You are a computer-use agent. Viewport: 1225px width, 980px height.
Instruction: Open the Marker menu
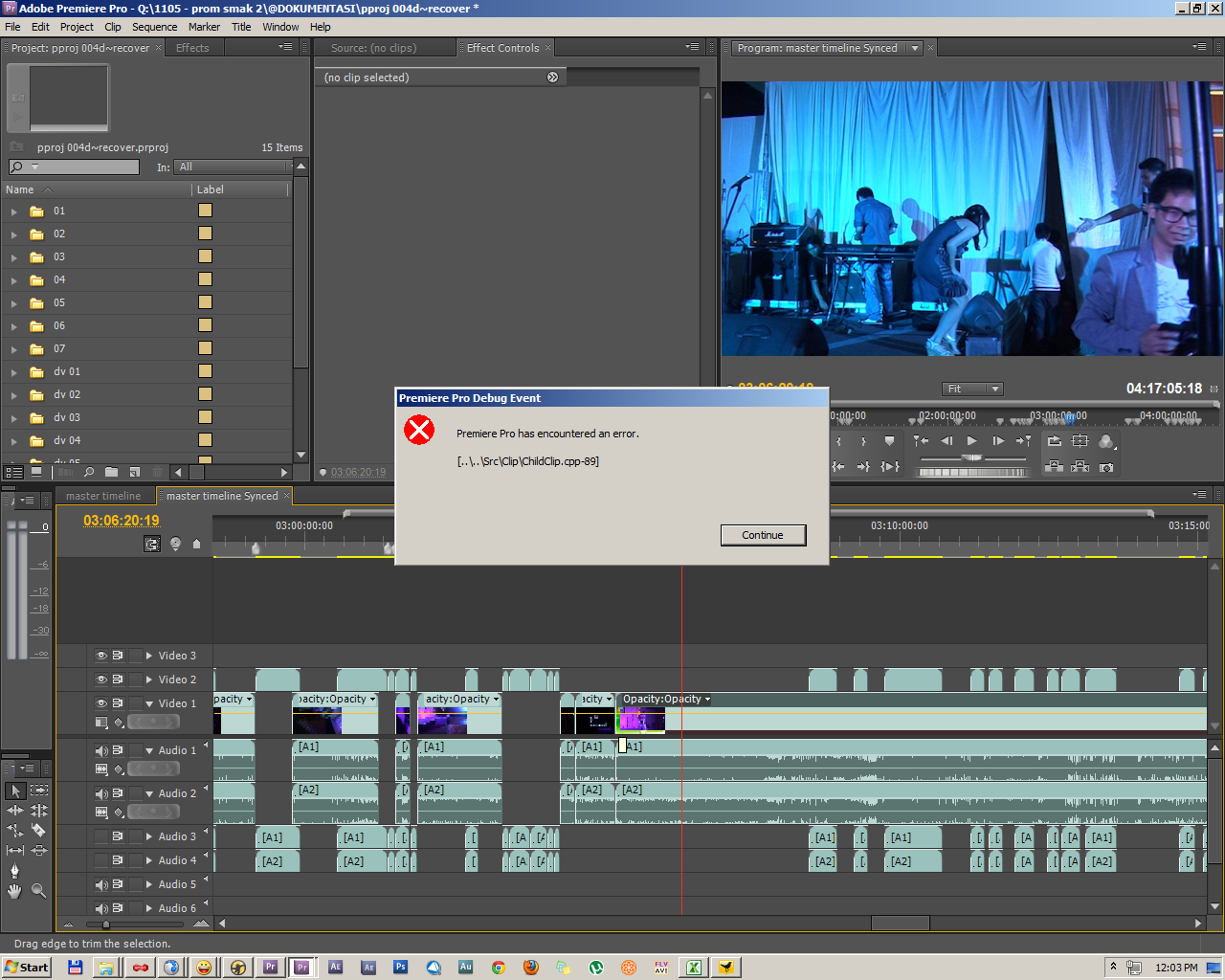(x=204, y=27)
